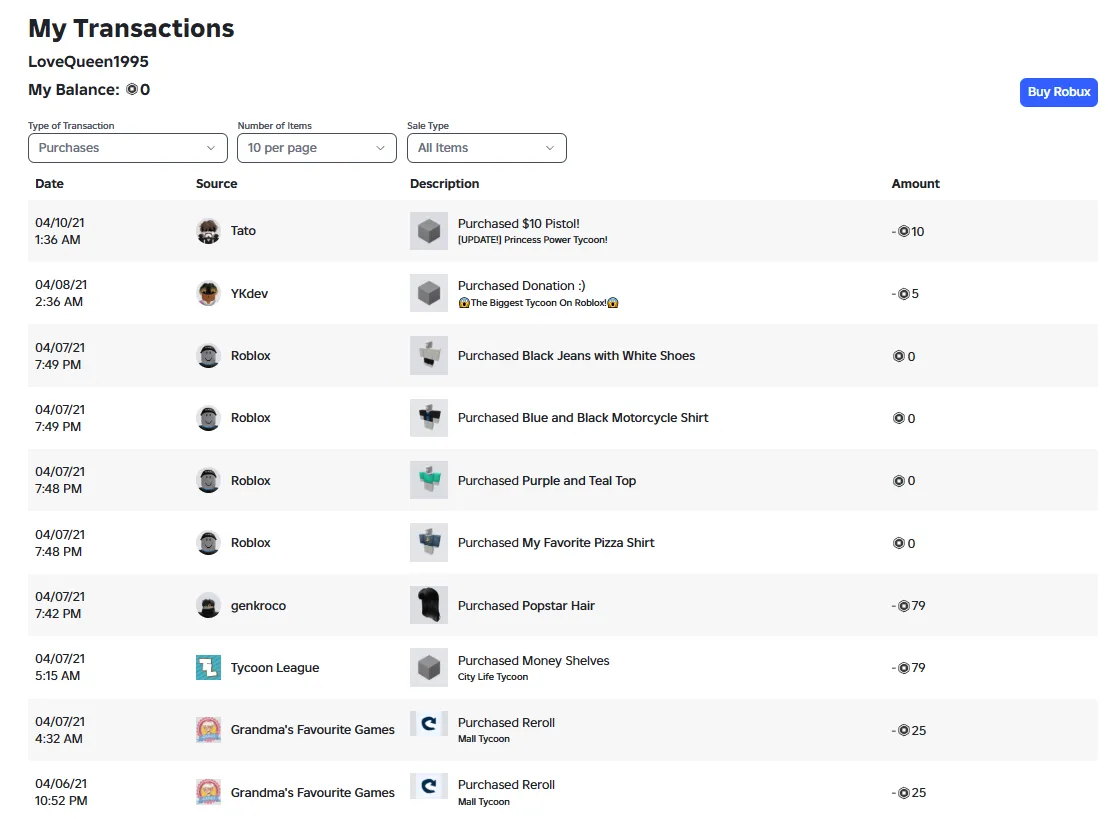
Task: Click genkroco's avatar icon
Action: click(x=208, y=606)
